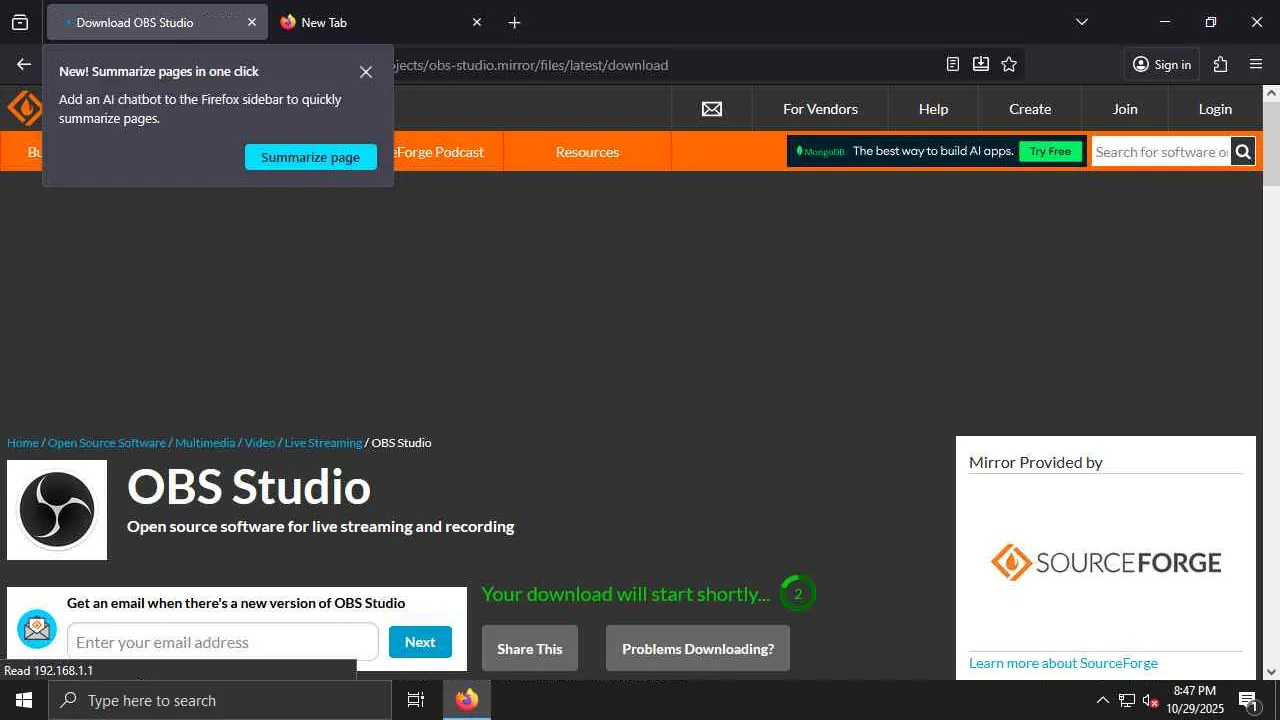This screenshot has height=720, width=1280.
Task: Toggle reader view in the address bar
Action: [x=953, y=64]
